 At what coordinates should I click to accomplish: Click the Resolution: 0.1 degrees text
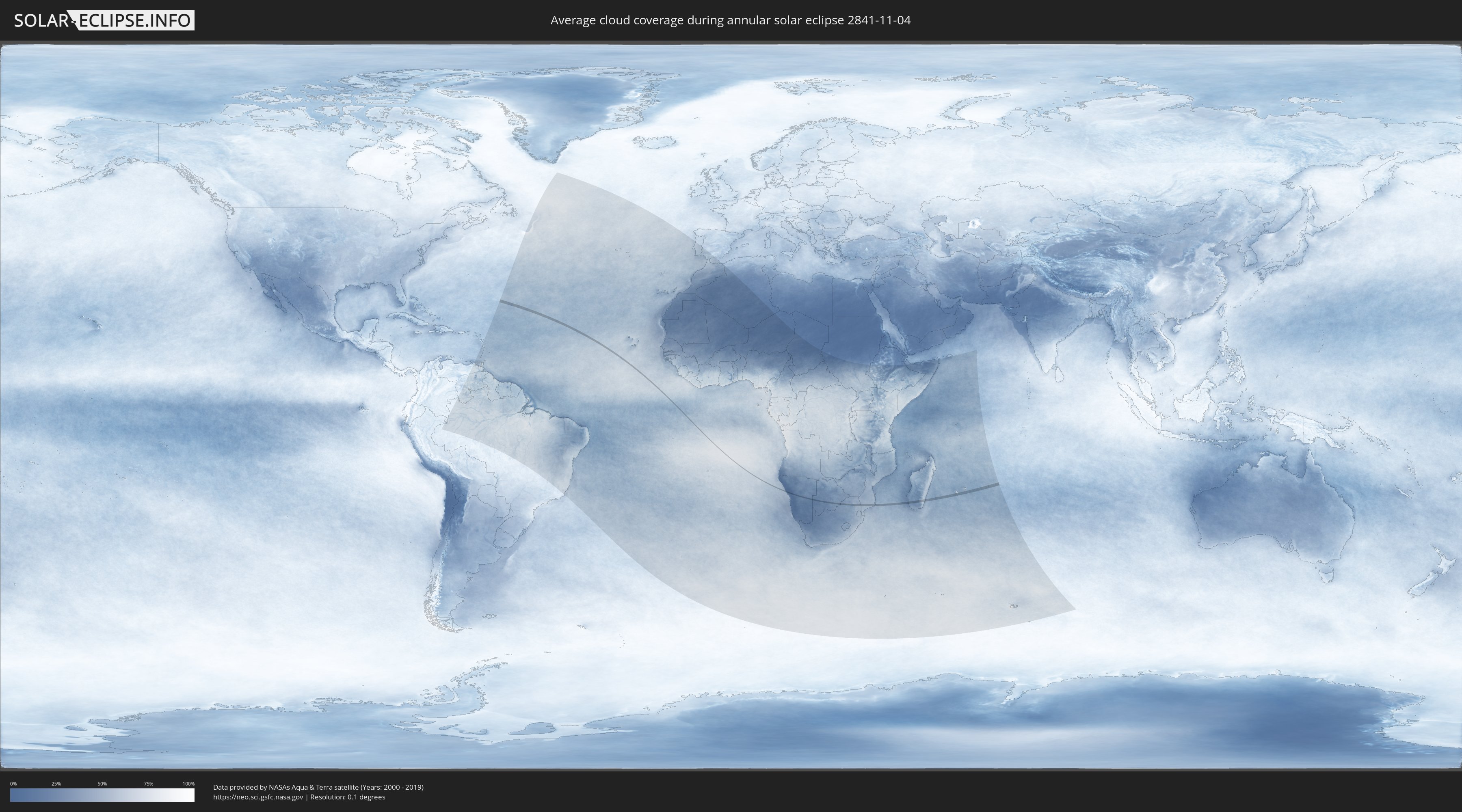click(347, 797)
